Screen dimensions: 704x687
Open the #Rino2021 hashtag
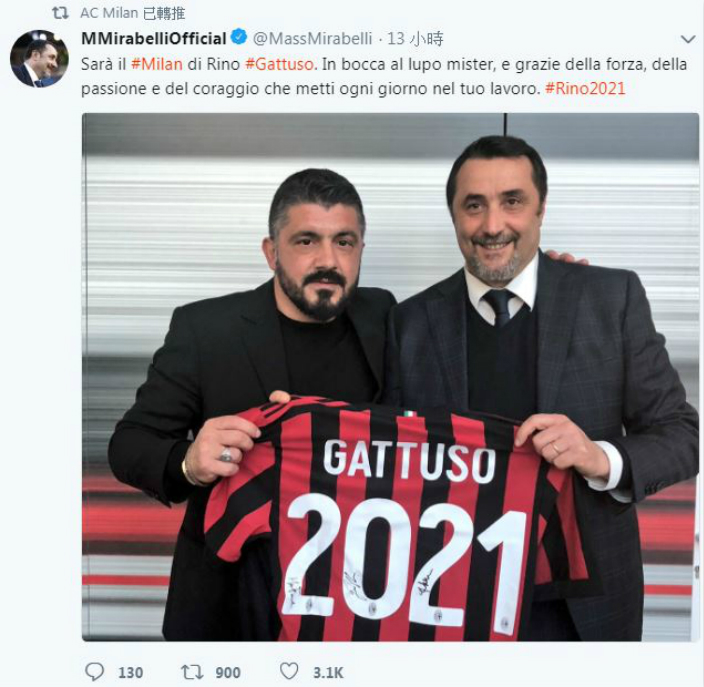[585, 88]
